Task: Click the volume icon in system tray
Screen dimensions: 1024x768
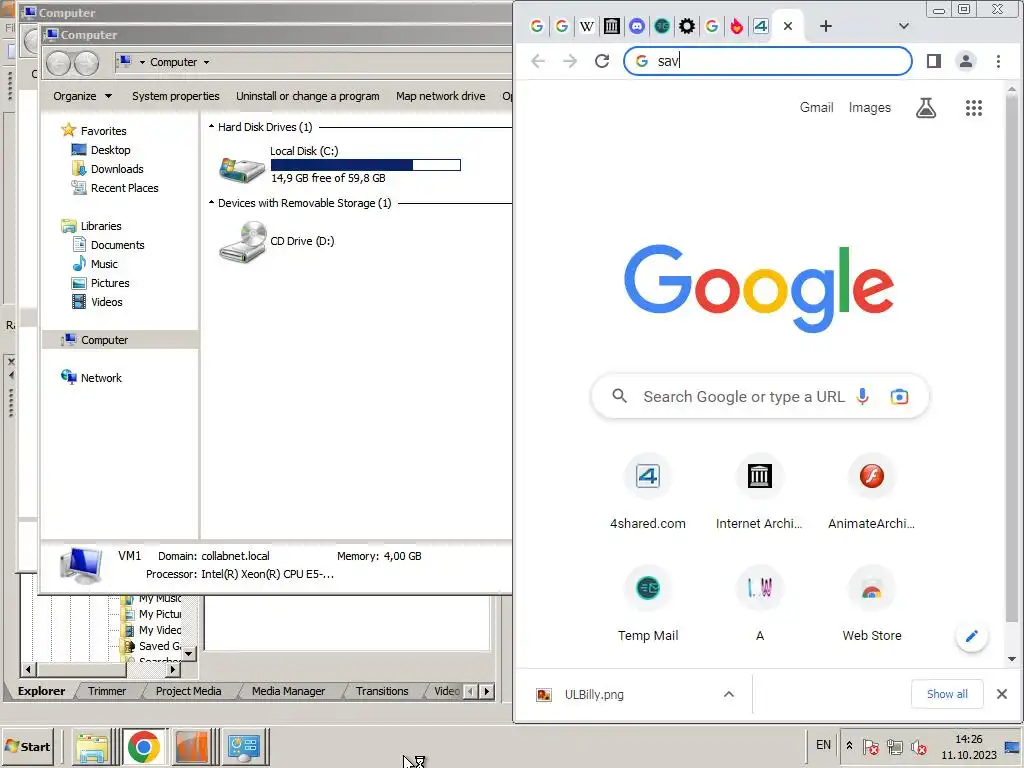Action: (x=919, y=746)
